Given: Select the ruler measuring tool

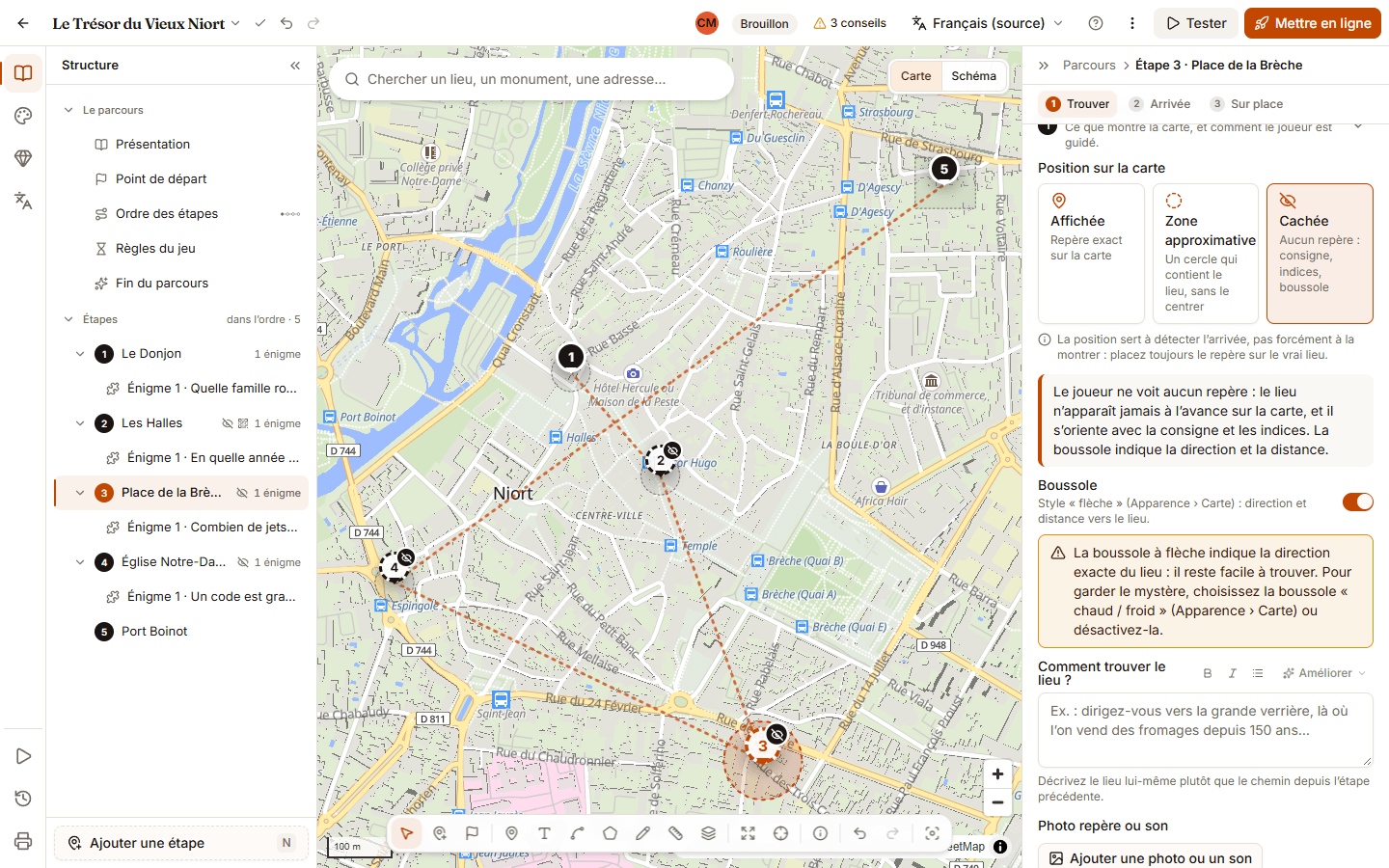Looking at the screenshot, I should coord(675,833).
